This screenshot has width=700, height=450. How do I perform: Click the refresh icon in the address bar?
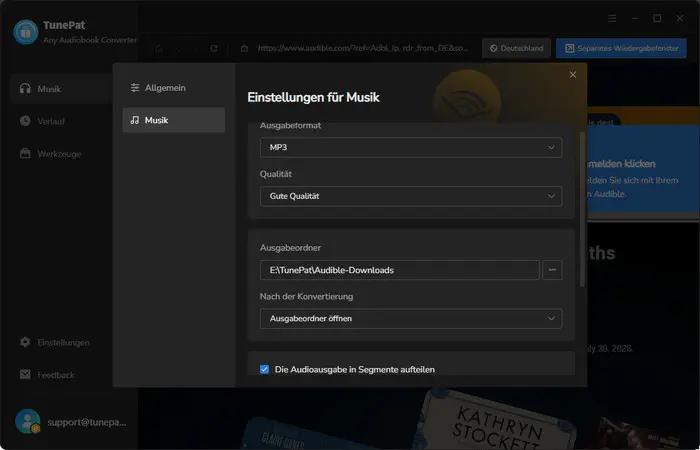[x=214, y=48]
